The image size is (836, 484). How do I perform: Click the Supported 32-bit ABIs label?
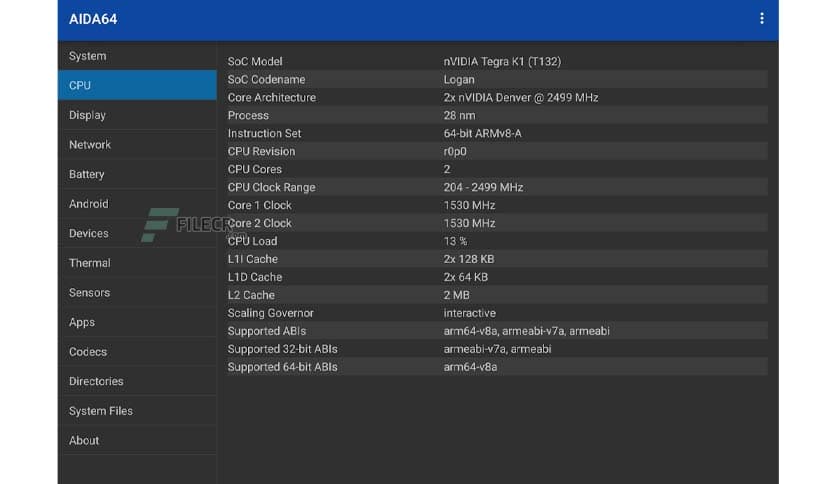click(283, 349)
